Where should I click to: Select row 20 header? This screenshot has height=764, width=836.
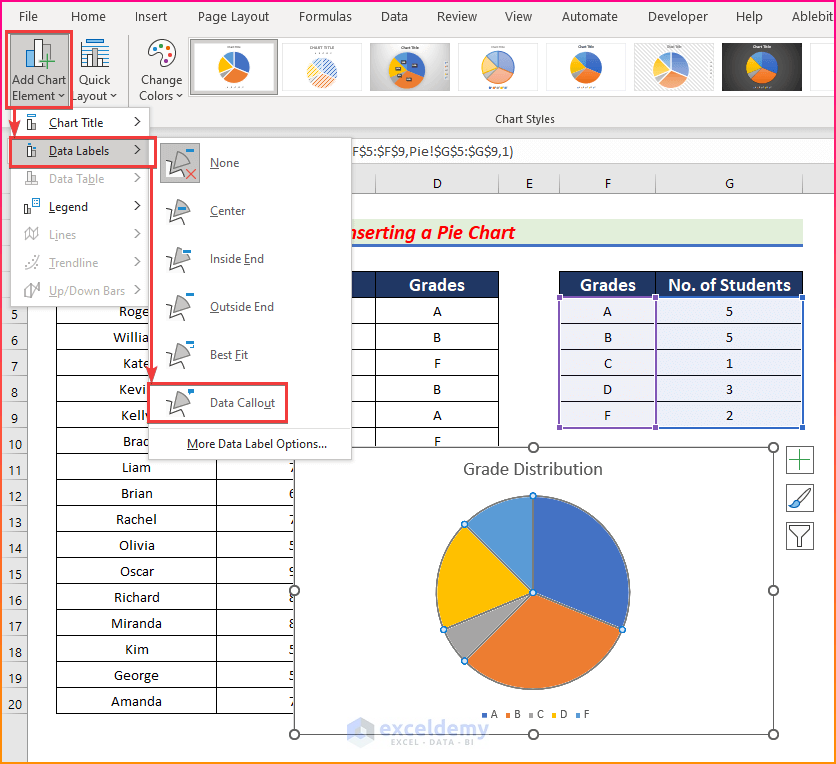tap(15, 704)
